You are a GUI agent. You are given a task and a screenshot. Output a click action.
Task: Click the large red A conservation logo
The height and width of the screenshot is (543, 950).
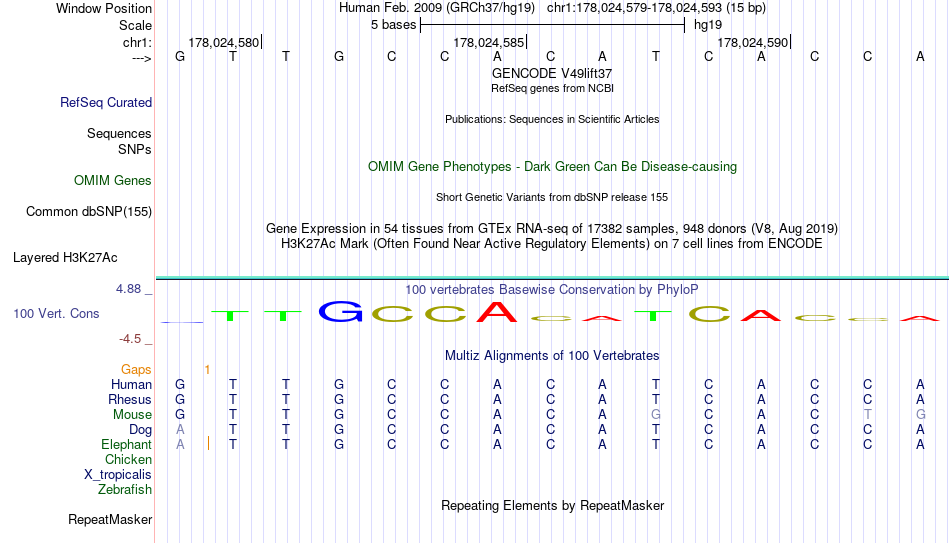coord(497,311)
